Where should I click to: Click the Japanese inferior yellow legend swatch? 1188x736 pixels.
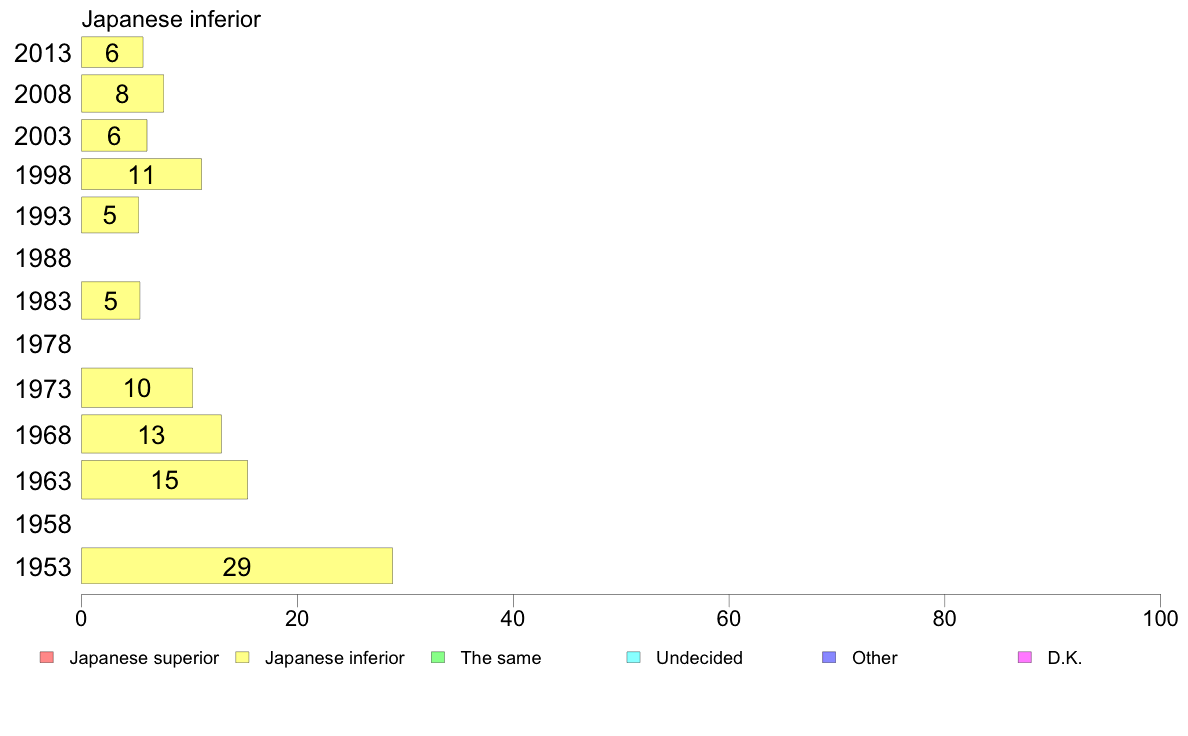pyautogui.click(x=242, y=657)
